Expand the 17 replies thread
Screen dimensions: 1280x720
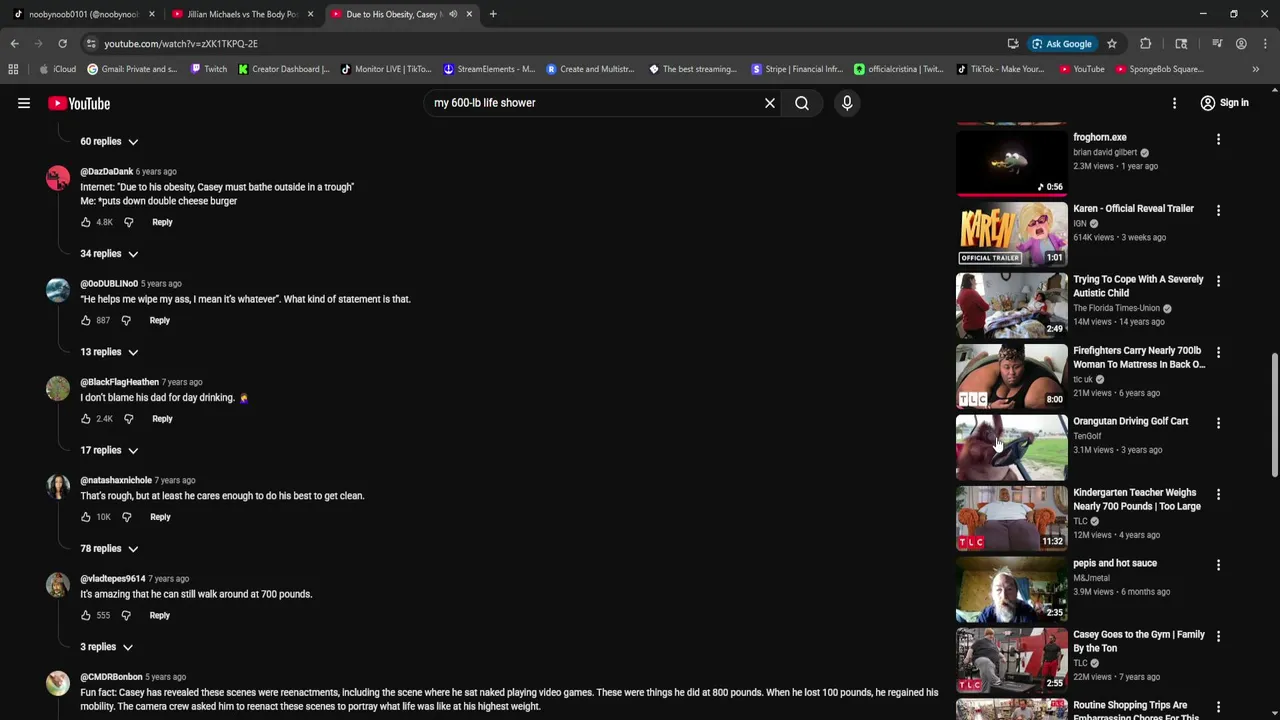109,451
